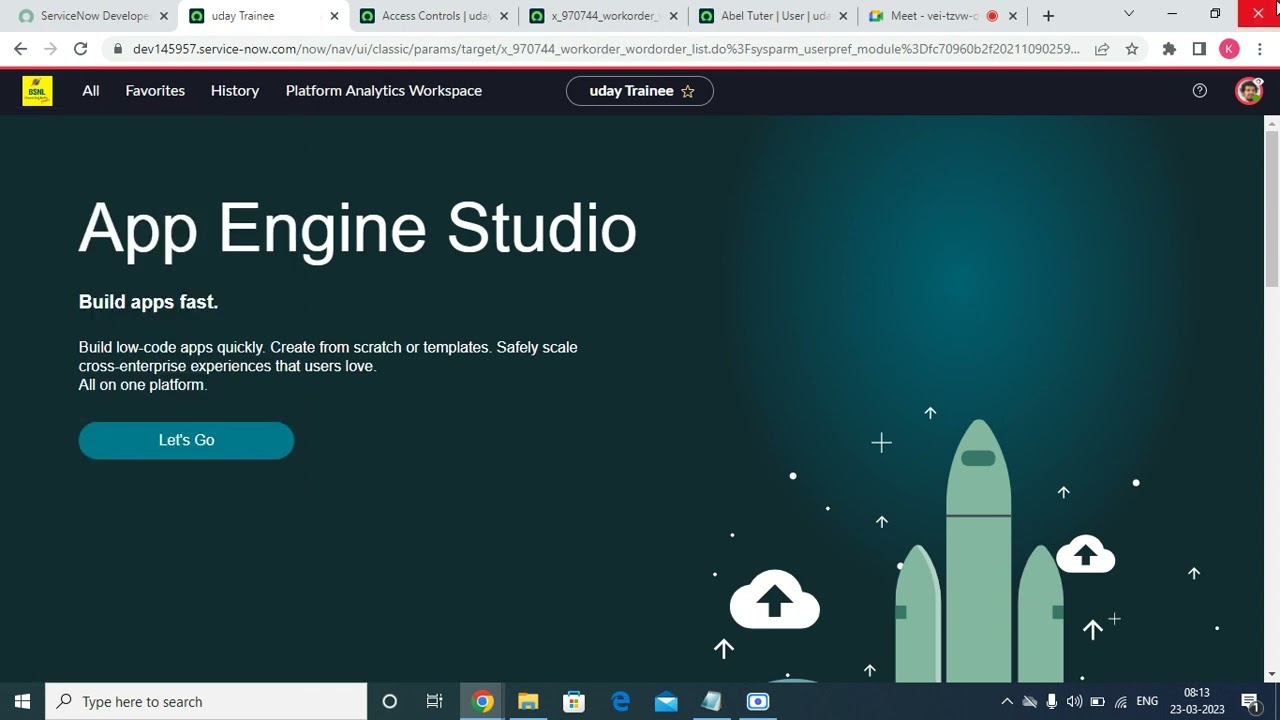Open the All applications menu
Viewport: 1280px width, 720px height.
click(91, 91)
